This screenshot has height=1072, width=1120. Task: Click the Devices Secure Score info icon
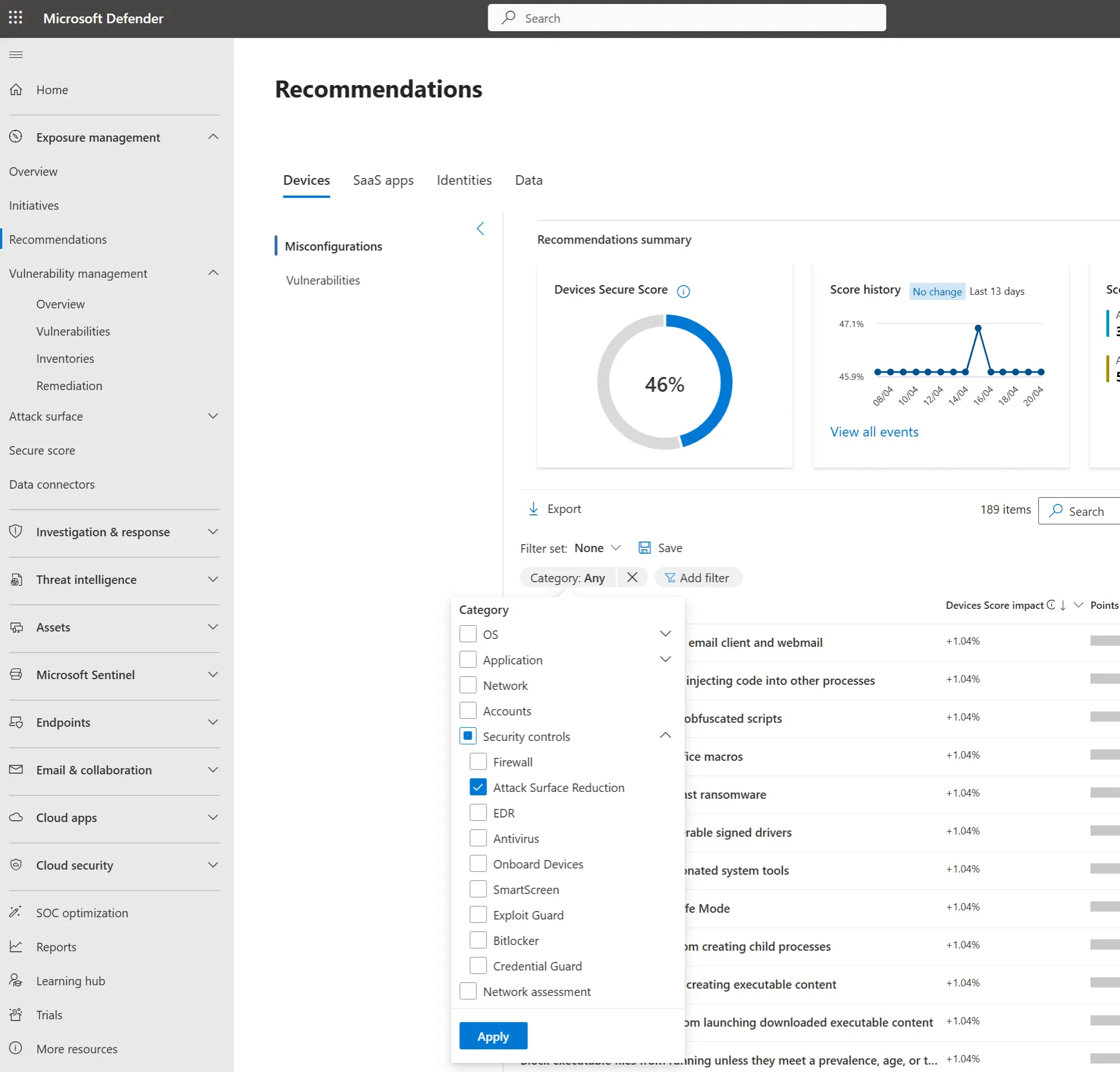pos(683,291)
